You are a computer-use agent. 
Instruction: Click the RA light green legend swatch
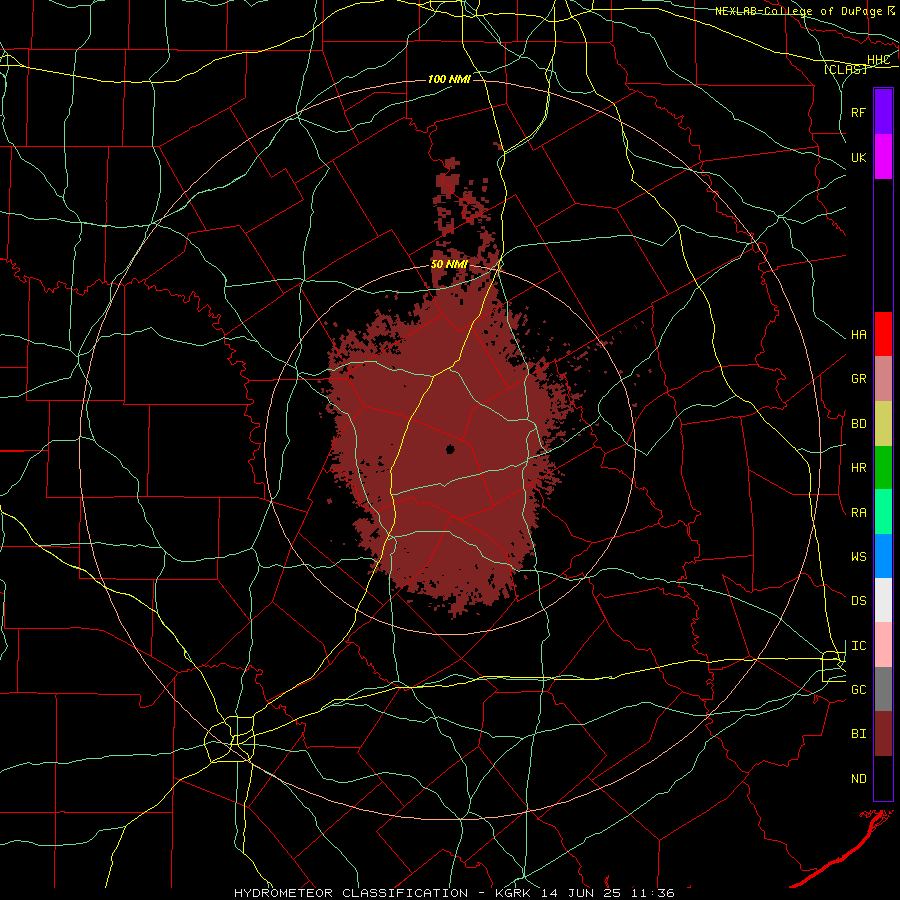pyautogui.click(x=883, y=512)
